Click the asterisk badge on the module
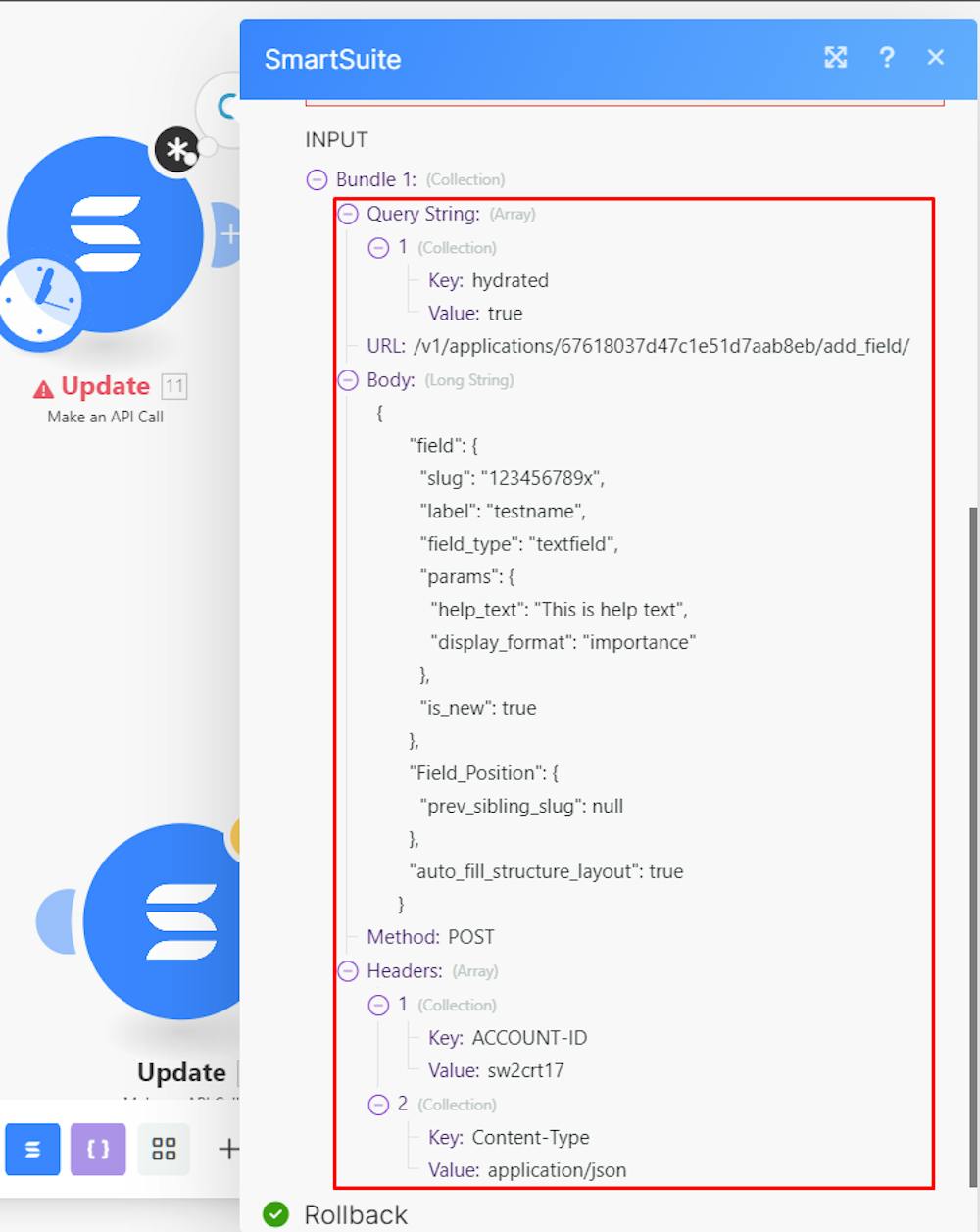 coord(177,149)
